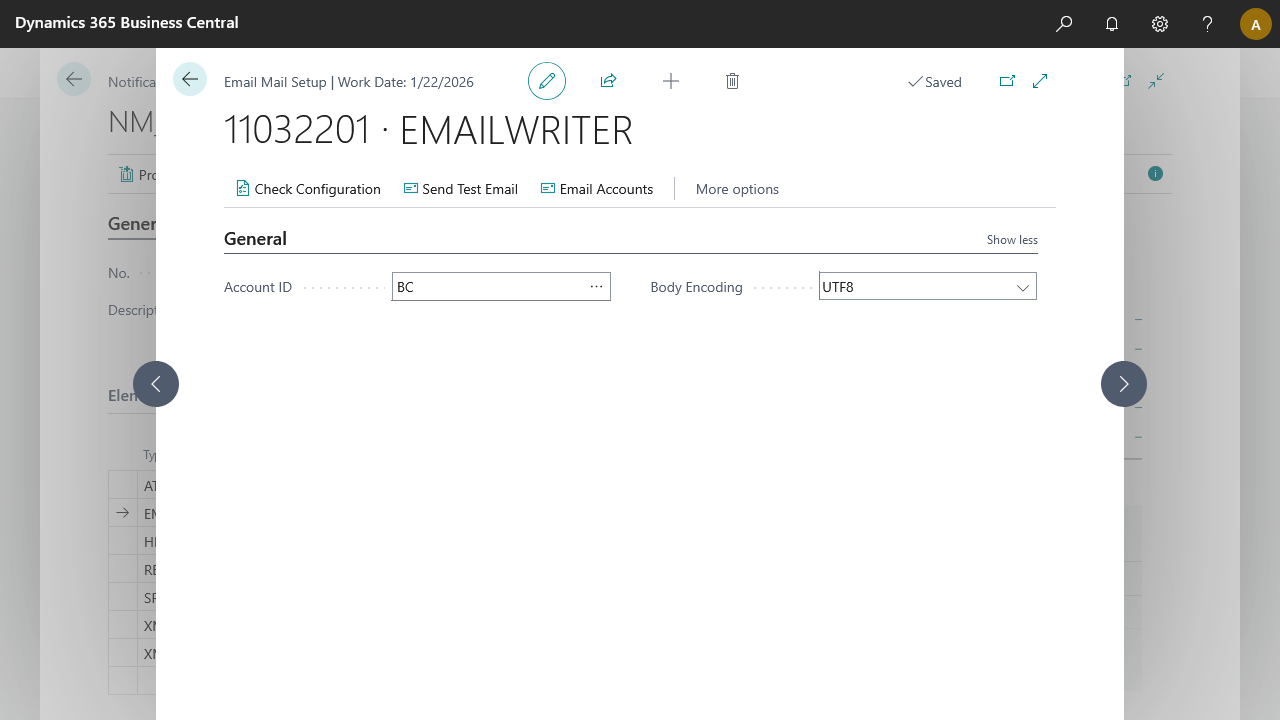Viewport: 1280px width, 720px height.
Task: Go back from Email Mail Setup card
Action: pos(190,79)
